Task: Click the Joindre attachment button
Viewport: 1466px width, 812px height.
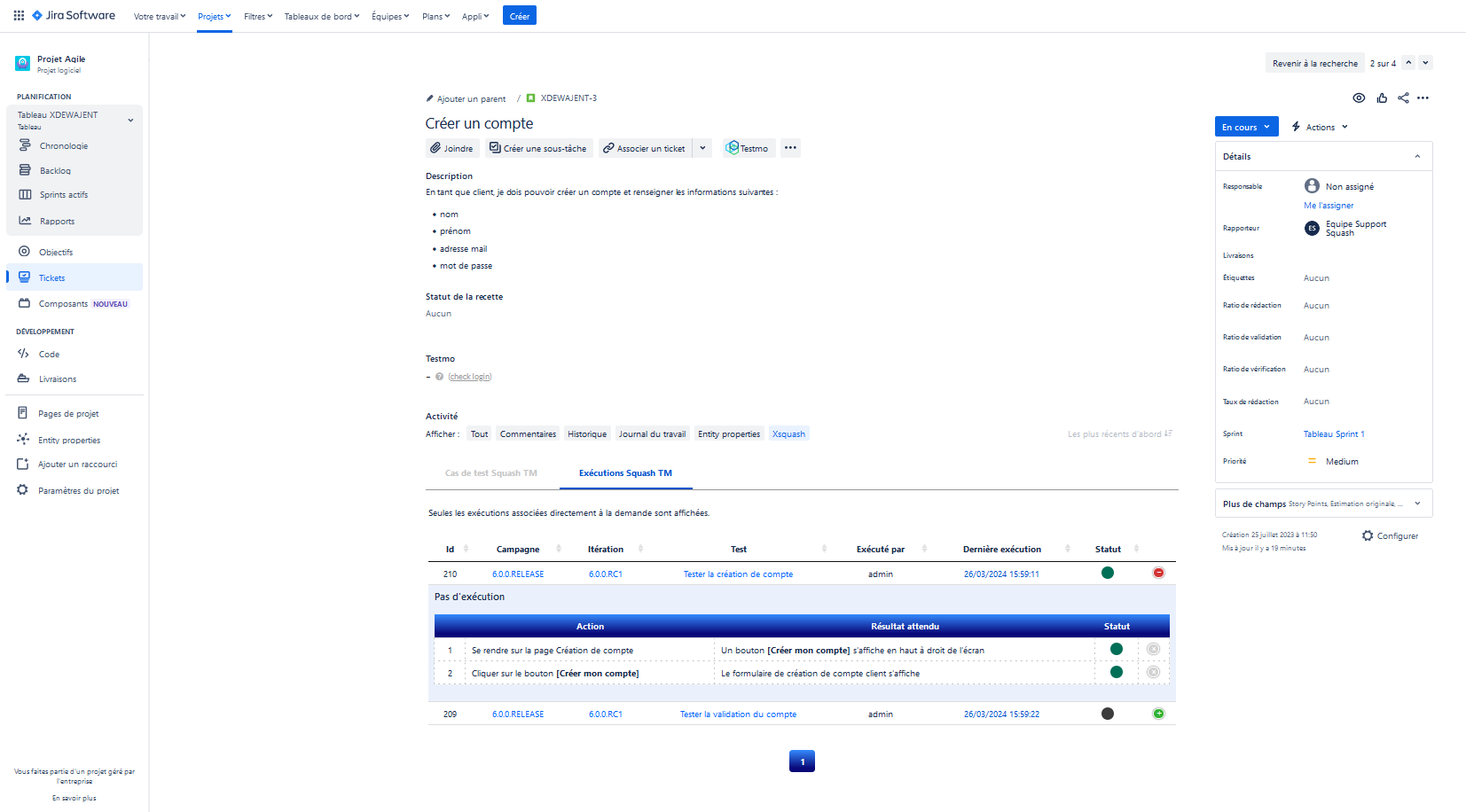Action: point(452,148)
